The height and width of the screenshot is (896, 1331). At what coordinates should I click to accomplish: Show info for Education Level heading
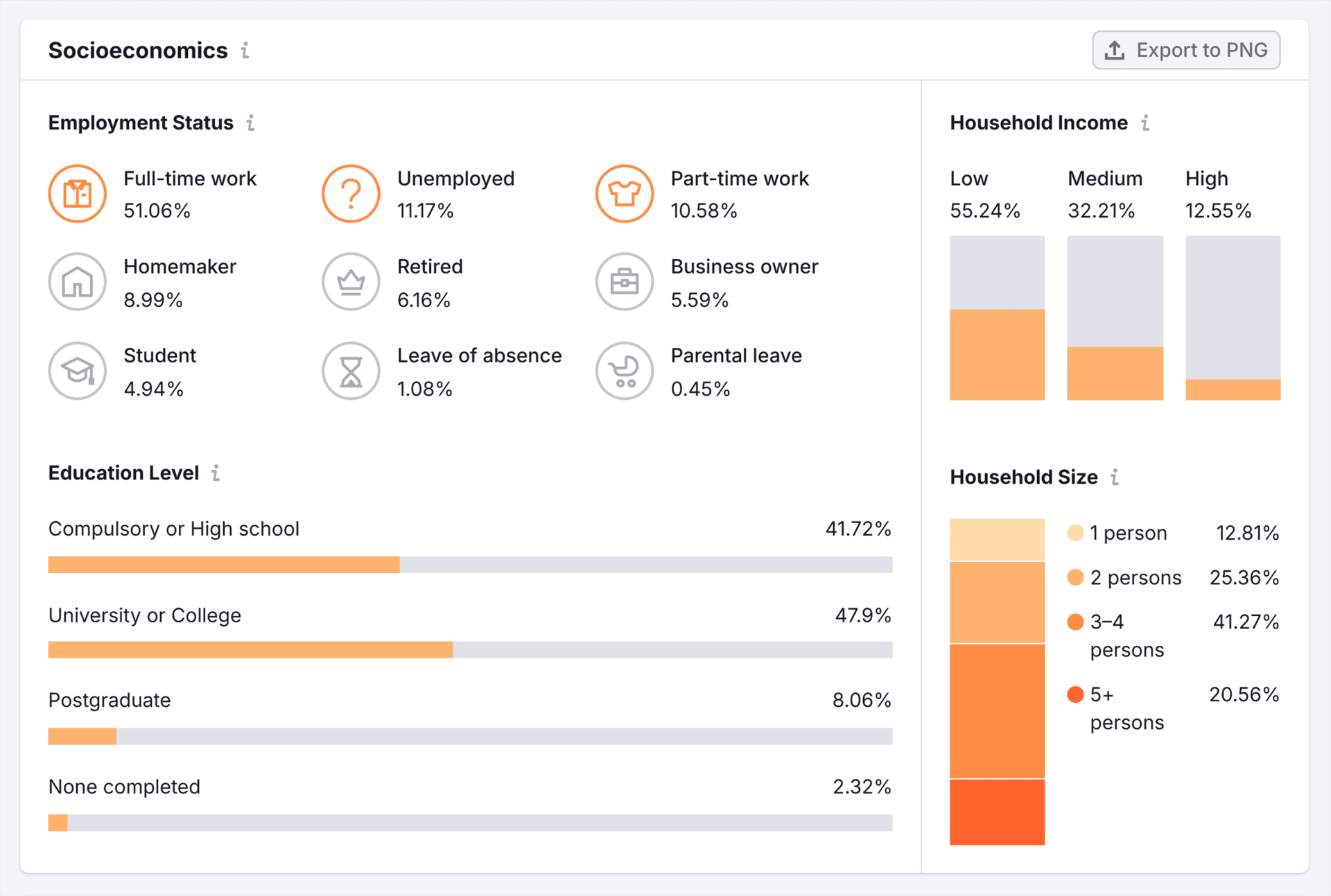(x=216, y=473)
